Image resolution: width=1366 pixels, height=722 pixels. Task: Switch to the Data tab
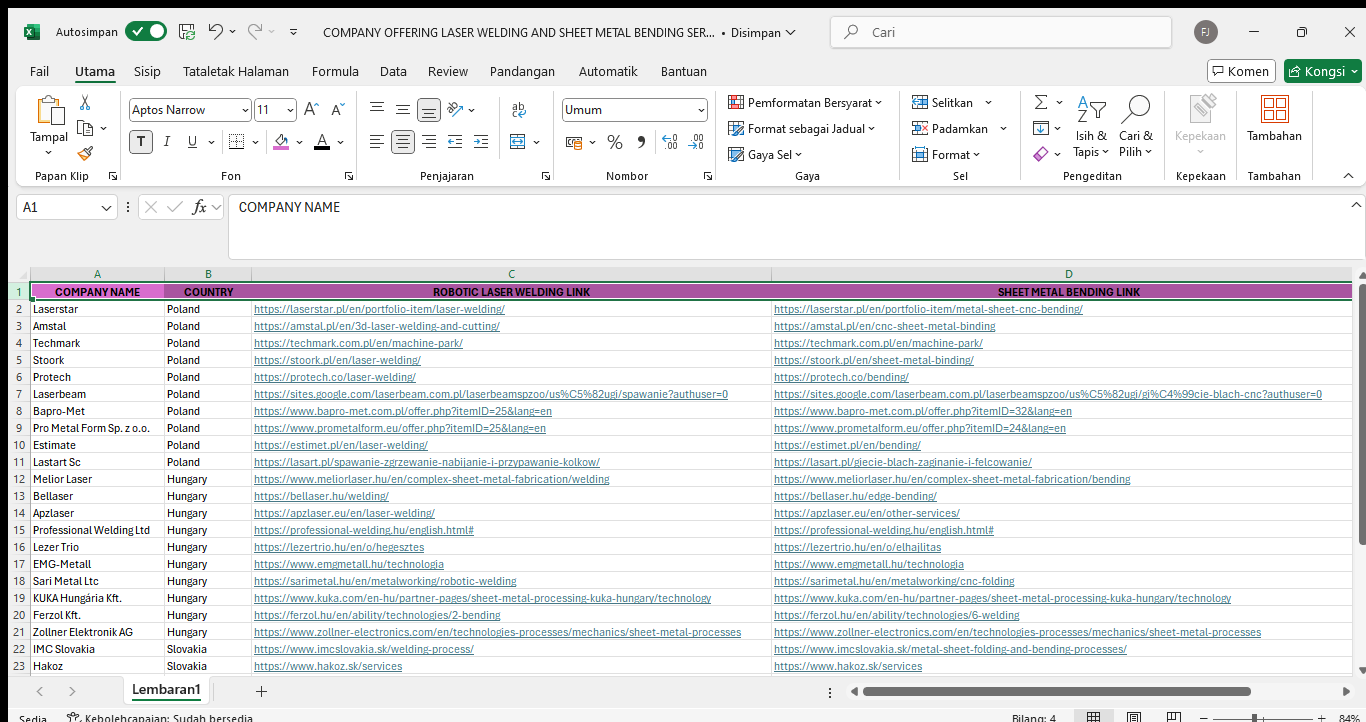click(x=393, y=71)
